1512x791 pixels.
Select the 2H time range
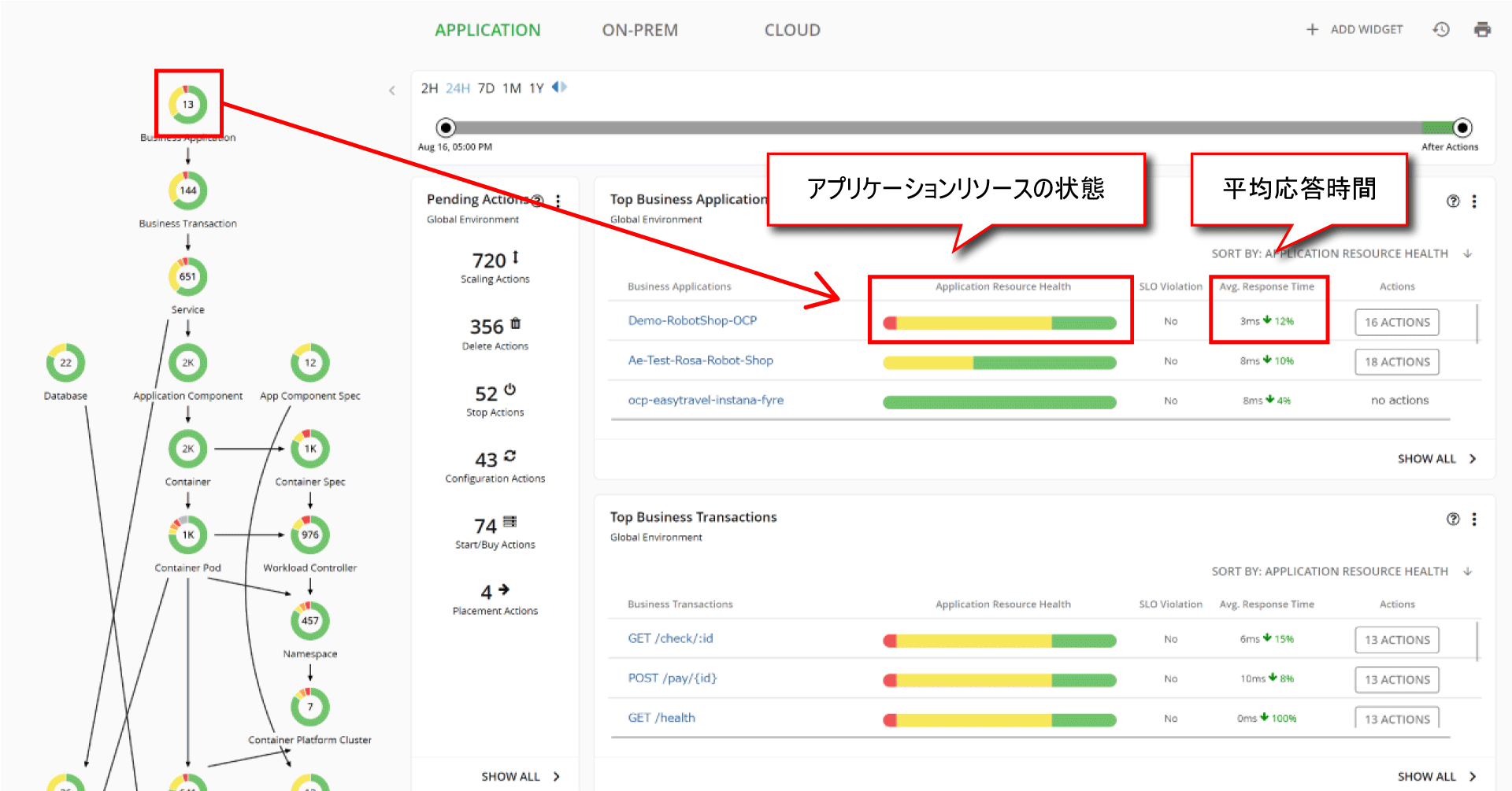coord(429,88)
